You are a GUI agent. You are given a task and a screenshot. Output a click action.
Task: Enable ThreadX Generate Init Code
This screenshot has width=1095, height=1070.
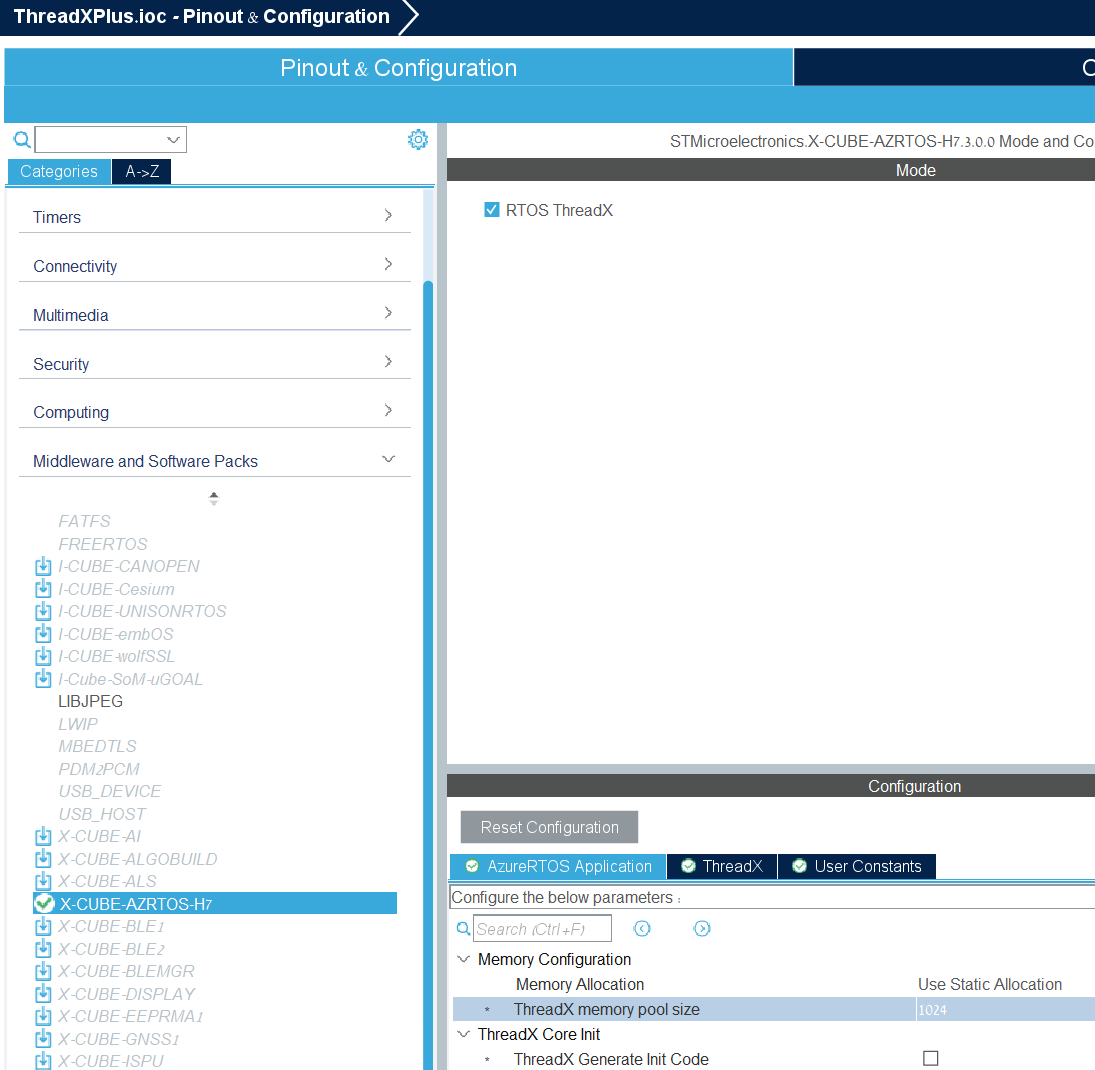click(x=931, y=1058)
